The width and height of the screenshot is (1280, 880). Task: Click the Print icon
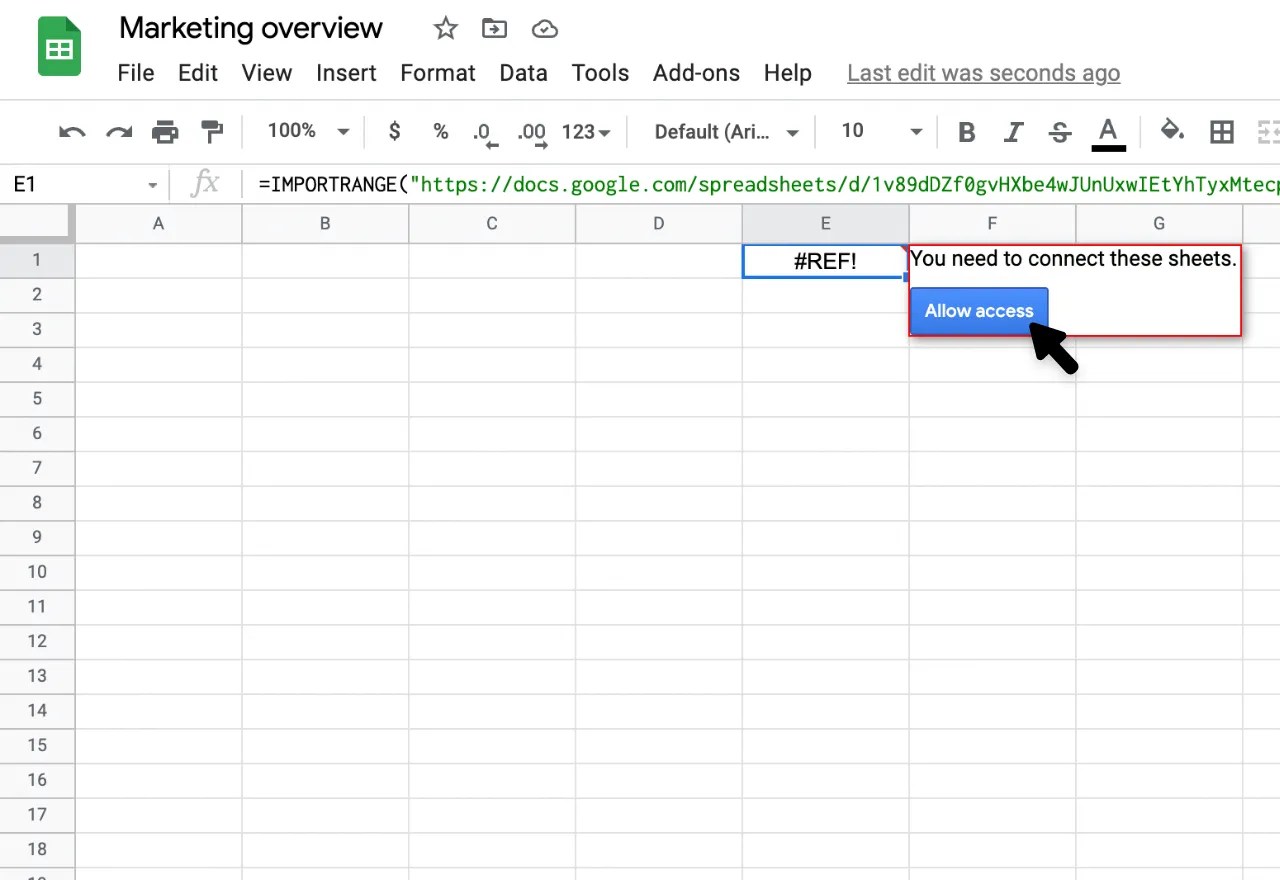pos(165,131)
